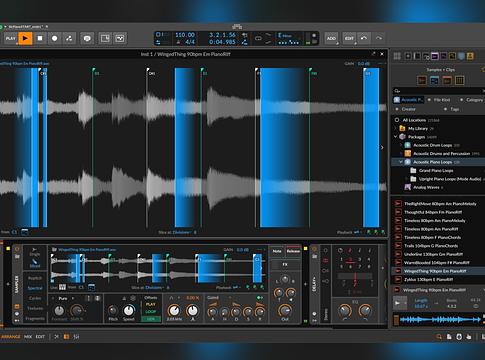Select the Repitch playback mode

35,278
